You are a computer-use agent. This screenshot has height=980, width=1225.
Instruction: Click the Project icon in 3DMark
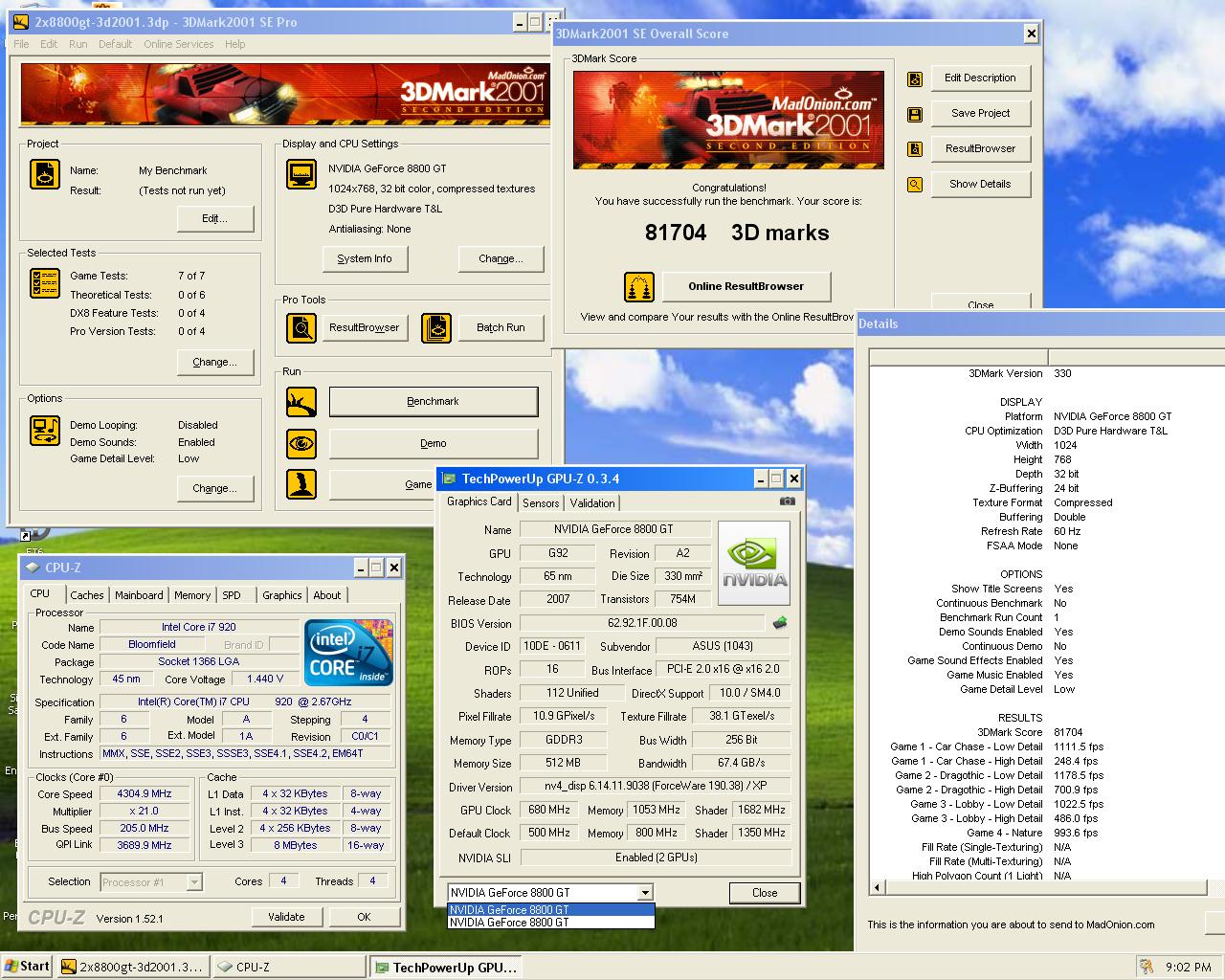pos(45,173)
